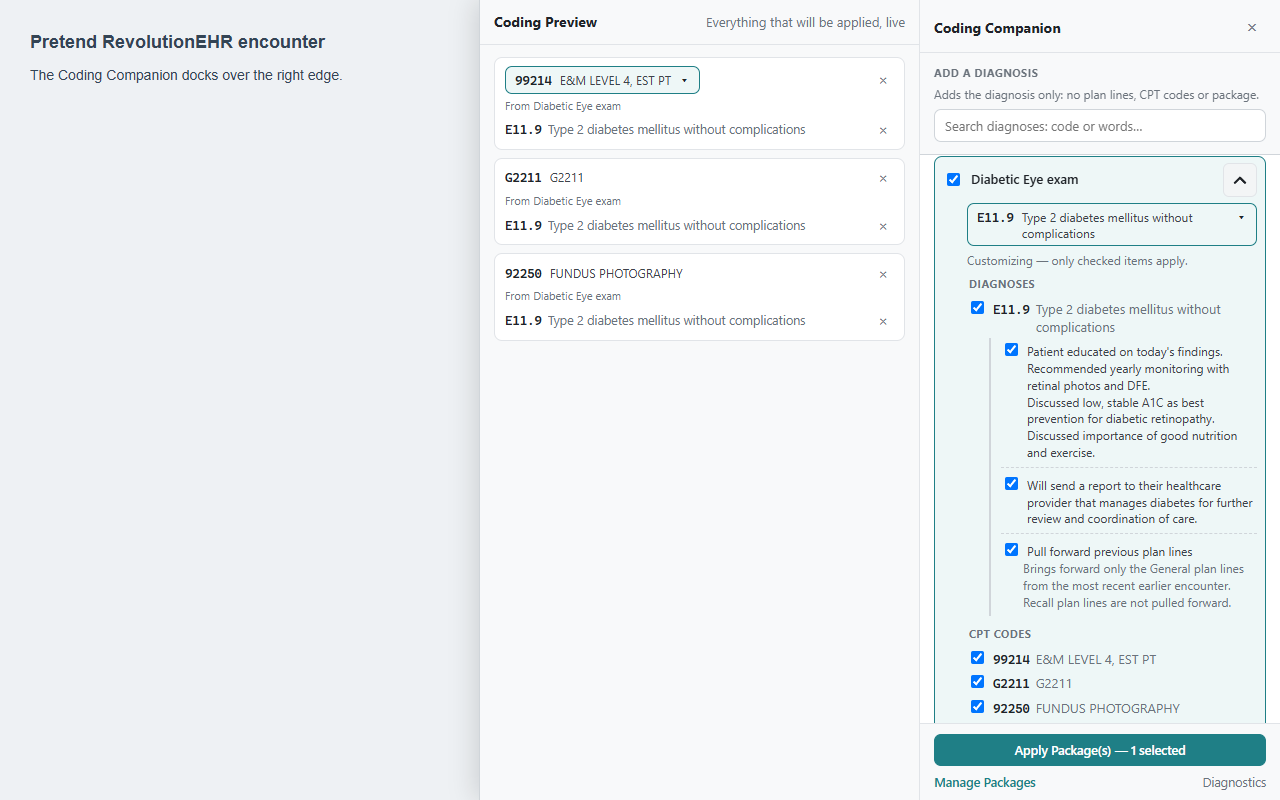Uncheck CPT code G2211 checkbox
Viewport: 1280px width, 800px height.
point(978,682)
